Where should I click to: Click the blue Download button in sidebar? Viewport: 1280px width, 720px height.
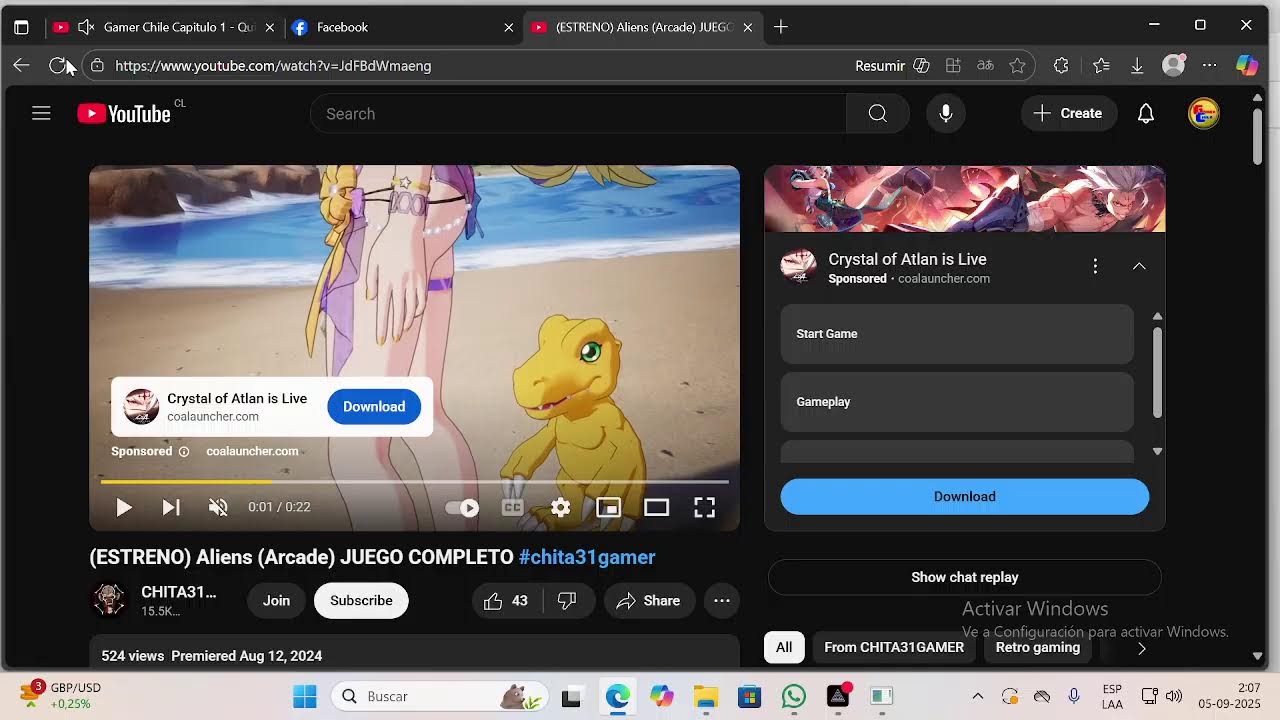[x=965, y=497]
